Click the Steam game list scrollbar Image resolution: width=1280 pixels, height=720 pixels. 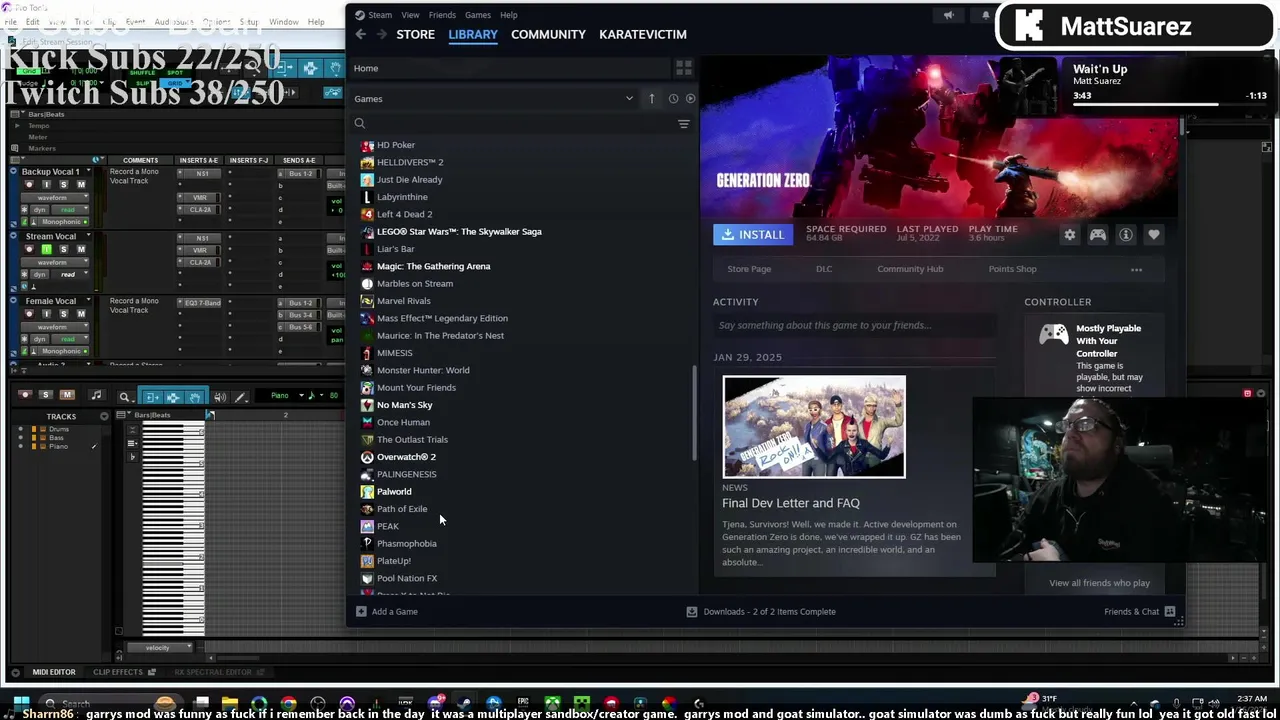[694, 414]
